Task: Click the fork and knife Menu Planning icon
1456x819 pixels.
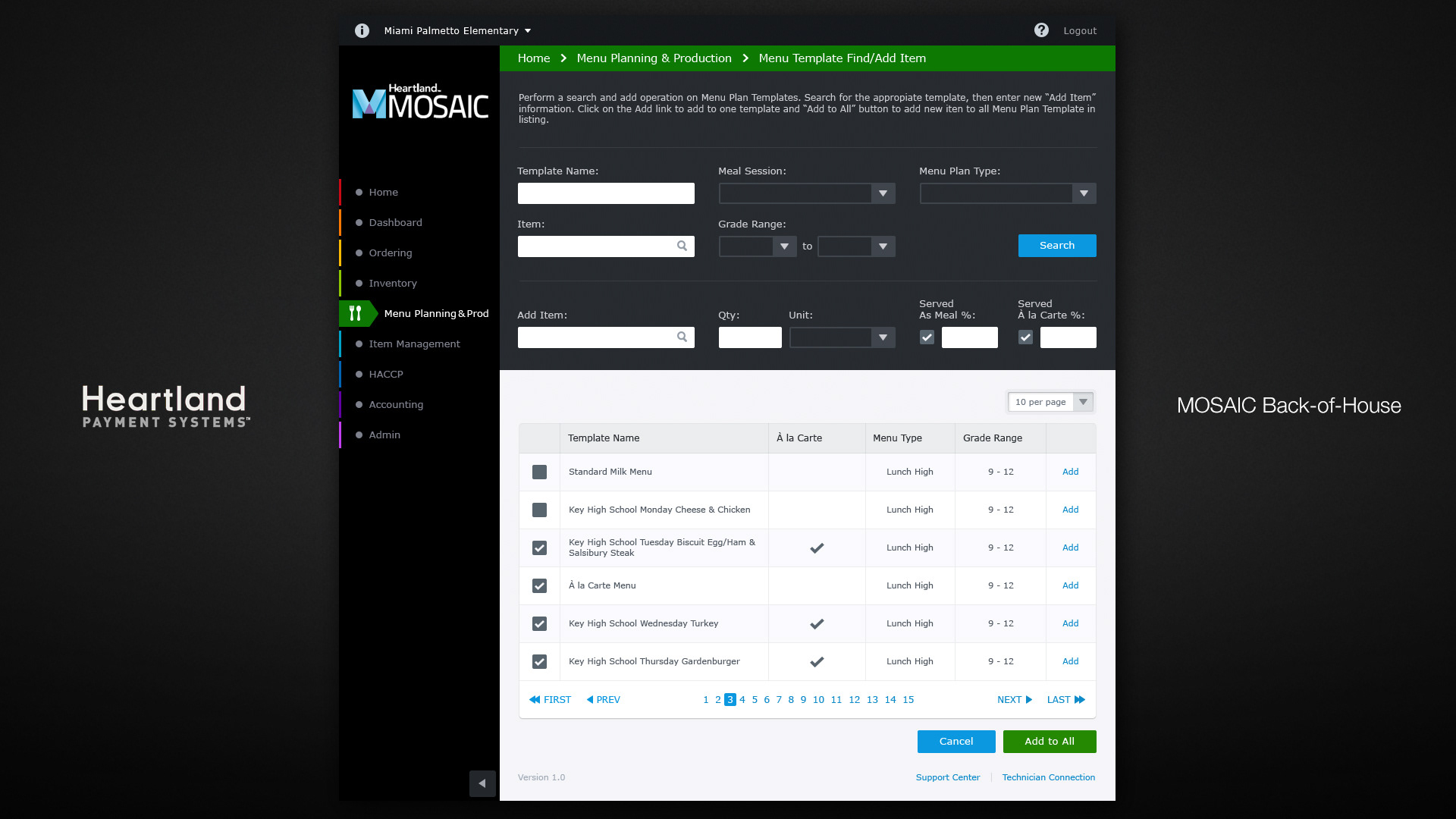Action: (355, 313)
